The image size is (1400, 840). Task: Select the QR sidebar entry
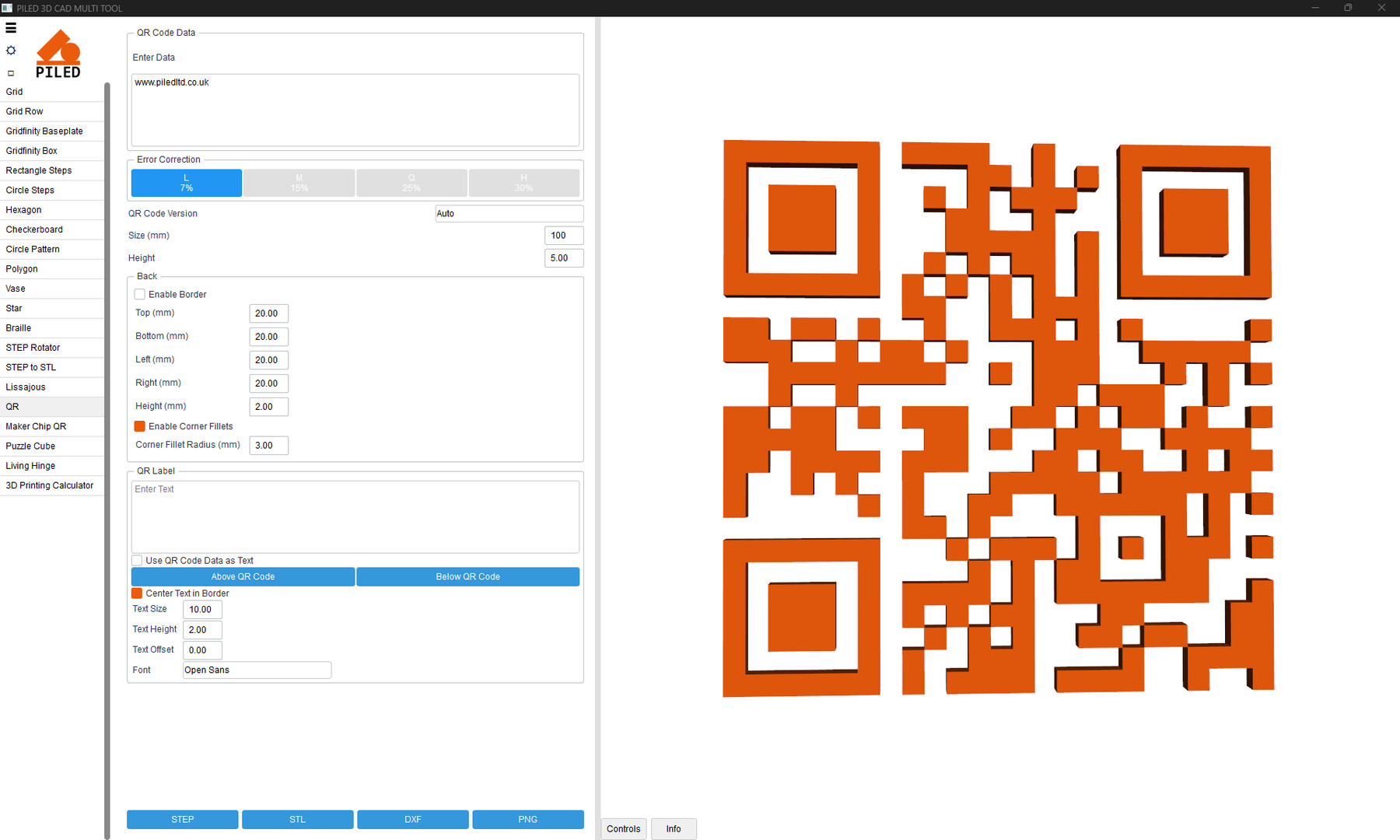[x=52, y=407]
